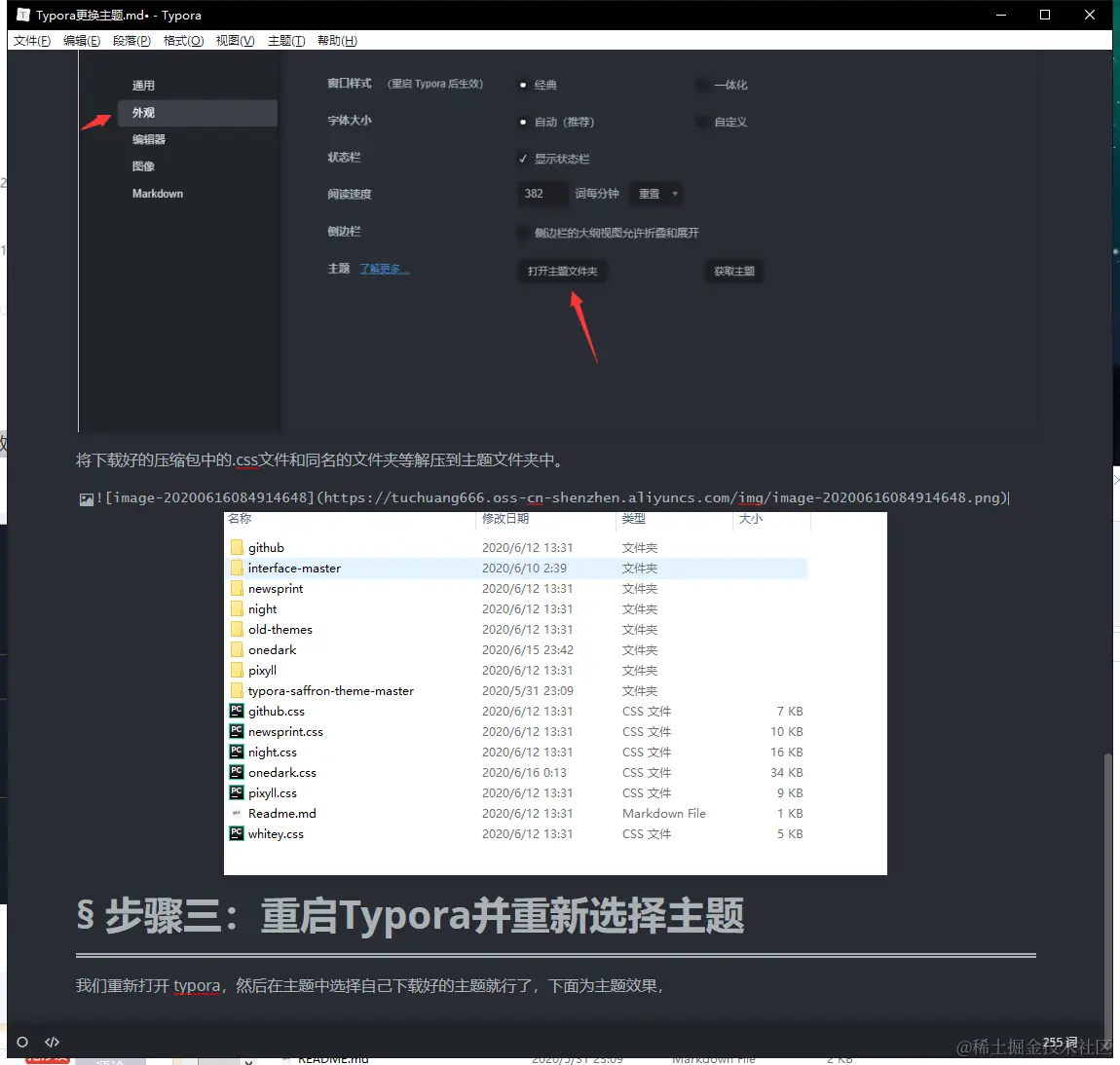Click the old-themes folder icon
Screen dimensions: 1120x1065
[x=237, y=630]
